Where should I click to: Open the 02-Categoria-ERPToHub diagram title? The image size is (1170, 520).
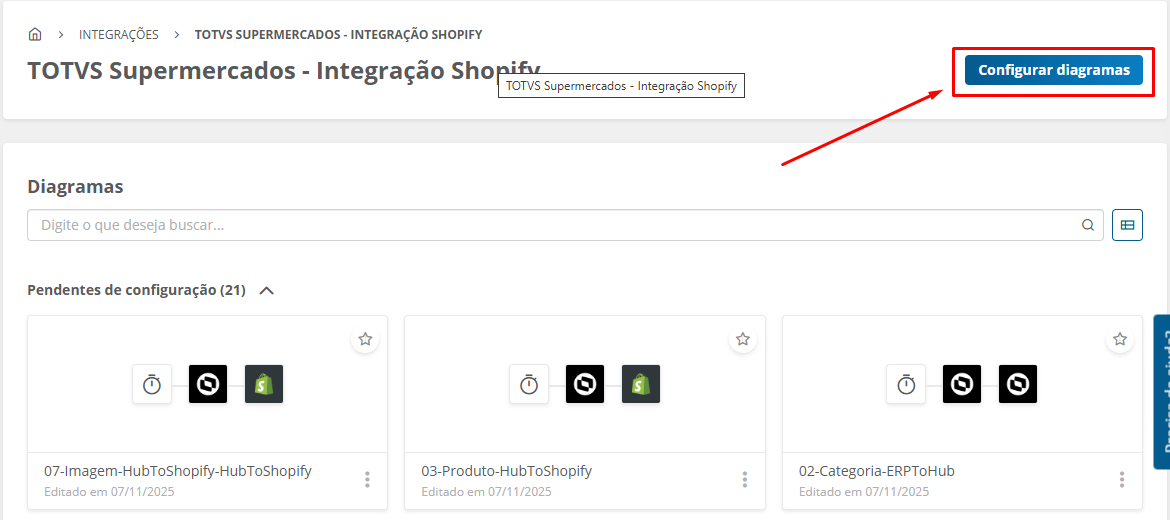pos(877,471)
